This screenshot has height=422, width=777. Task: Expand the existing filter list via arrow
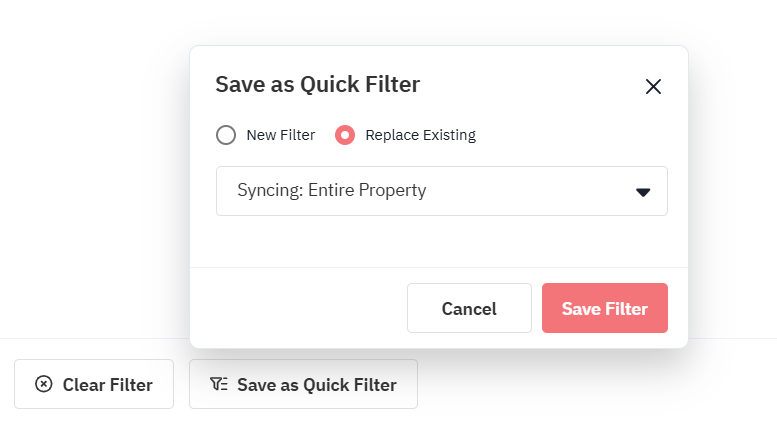(x=643, y=192)
